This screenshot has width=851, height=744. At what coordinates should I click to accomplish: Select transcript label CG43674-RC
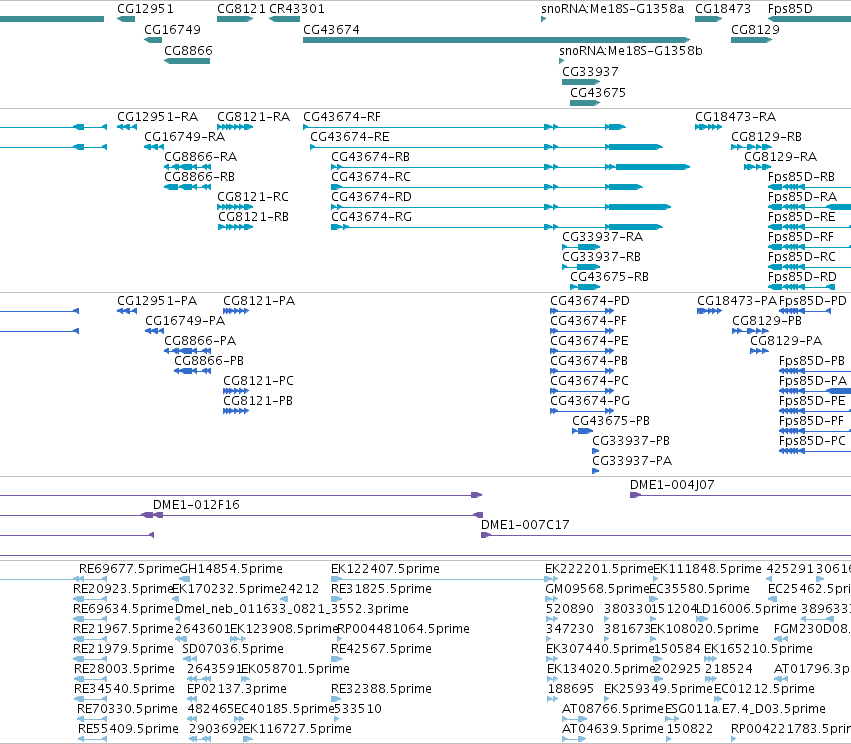coord(371,177)
